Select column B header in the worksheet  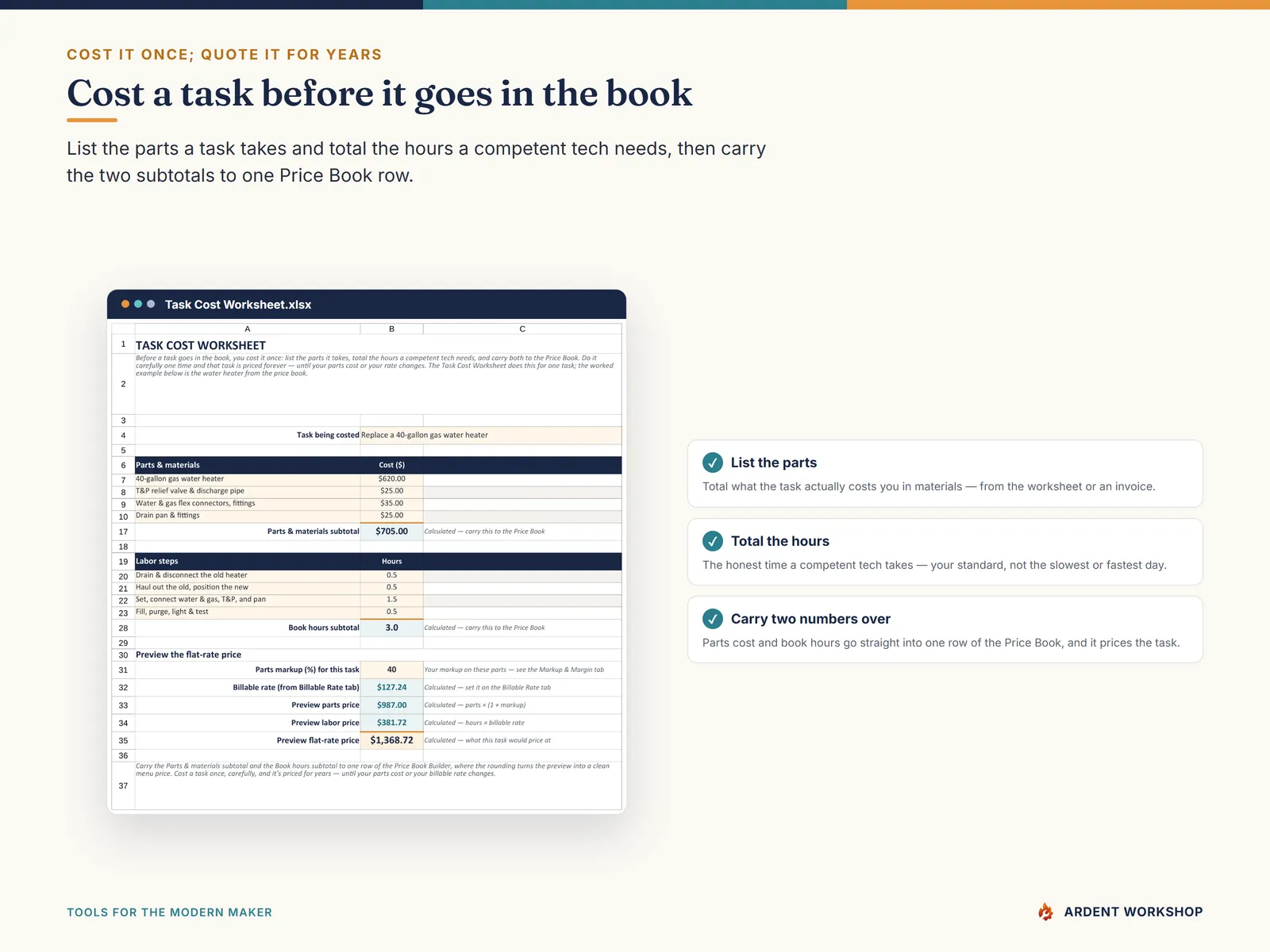coord(391,328)
